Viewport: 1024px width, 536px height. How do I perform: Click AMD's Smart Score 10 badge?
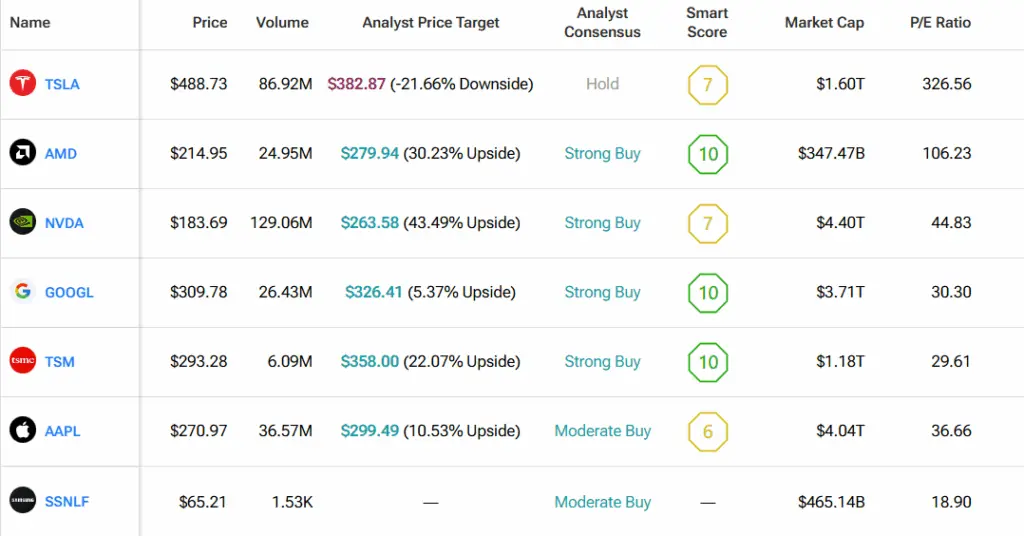point(708,154)
